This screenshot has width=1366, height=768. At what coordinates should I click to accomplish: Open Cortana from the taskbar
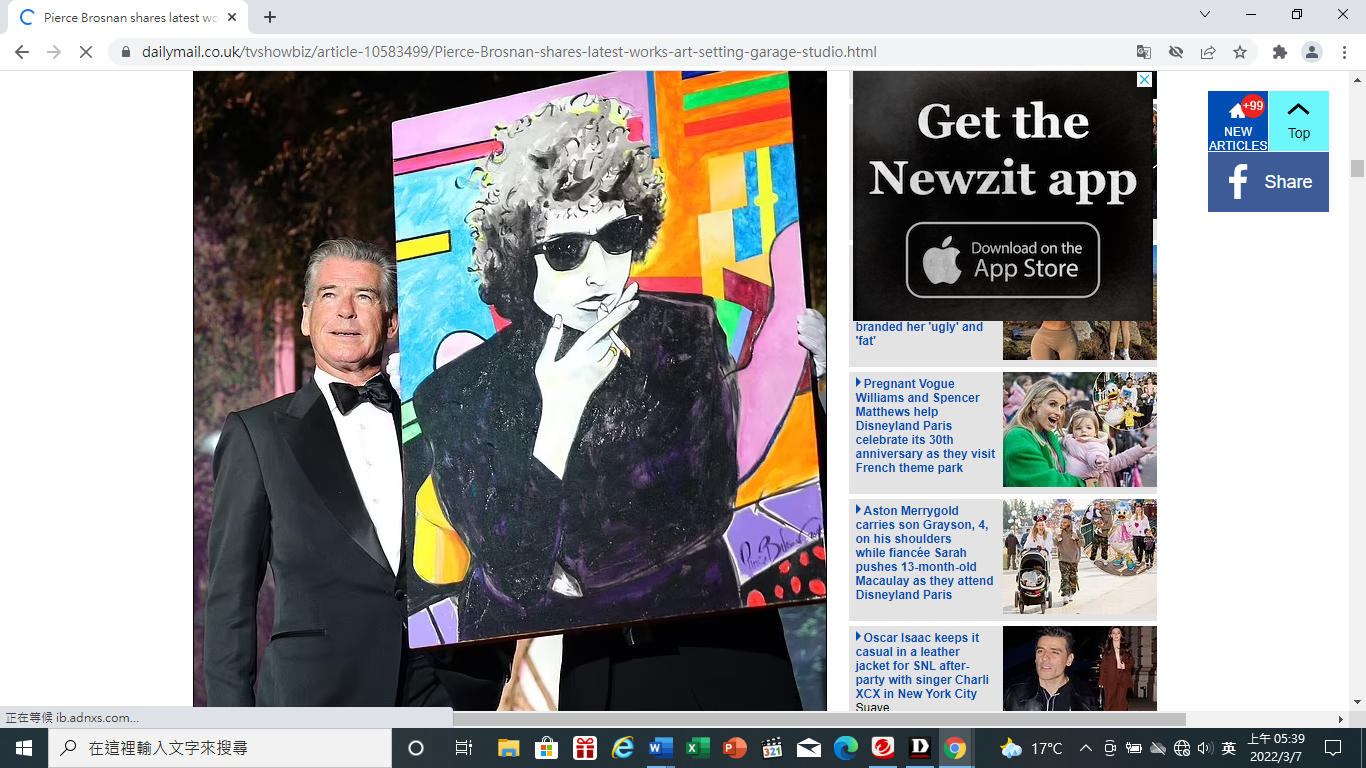coord(416,748)
